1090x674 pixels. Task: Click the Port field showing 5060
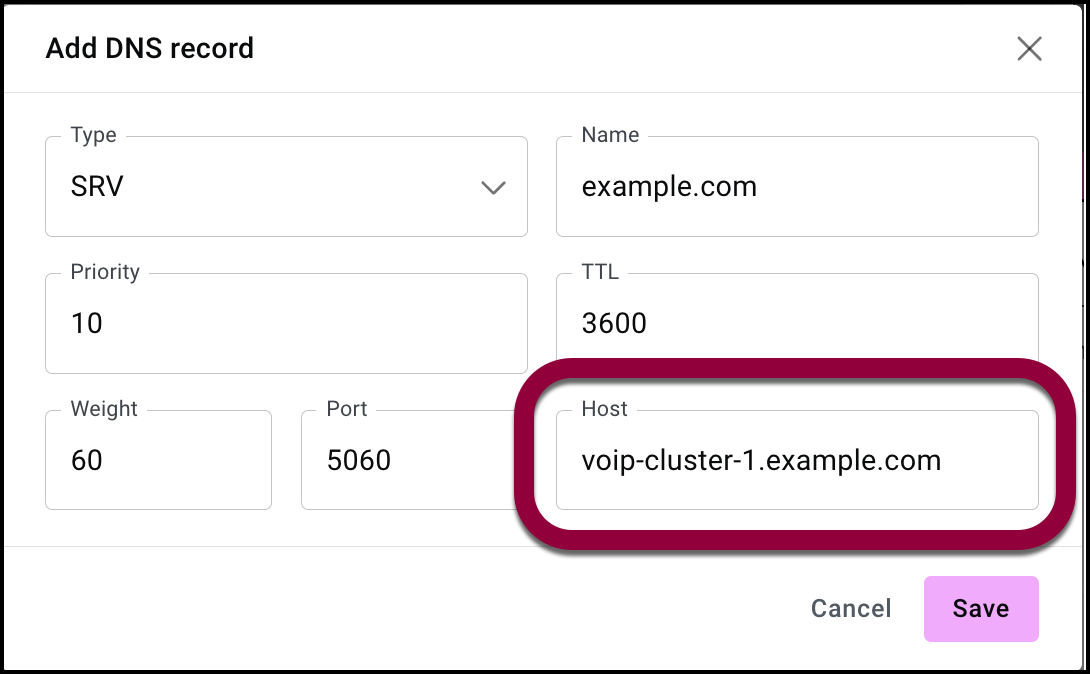tap(400, 460)
